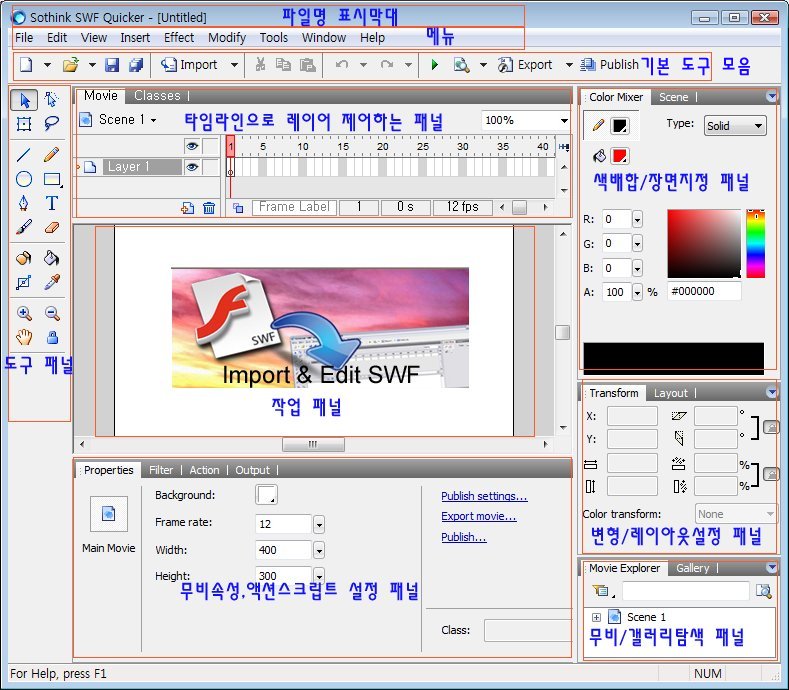Switch to the Gallery tab
Image resolution: width=789 pixels, height=690 pixels.
click(692, 568)
